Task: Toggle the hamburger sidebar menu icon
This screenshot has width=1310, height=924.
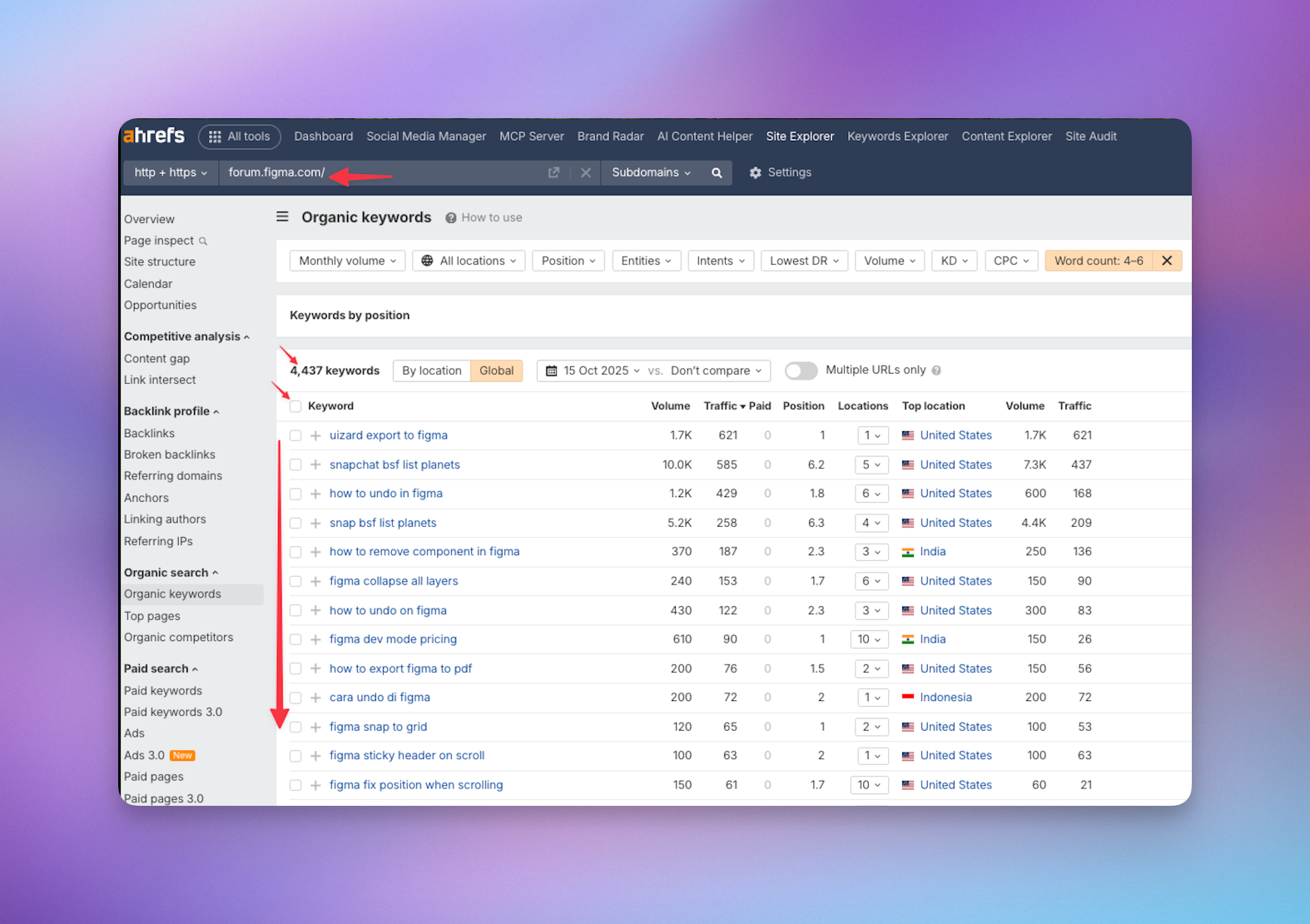Action: [283, 217]
